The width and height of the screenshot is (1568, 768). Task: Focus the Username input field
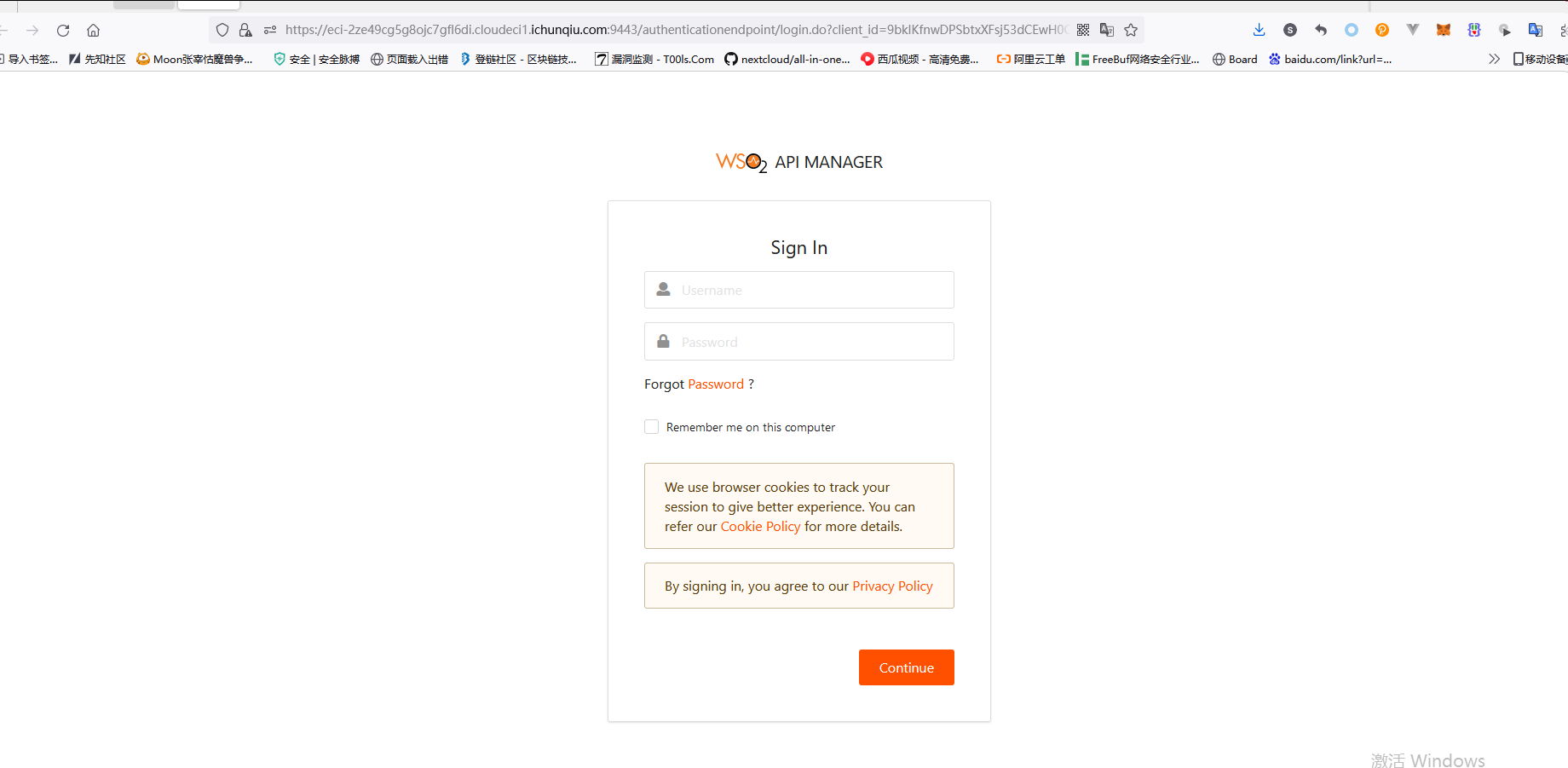click(810, 291)
